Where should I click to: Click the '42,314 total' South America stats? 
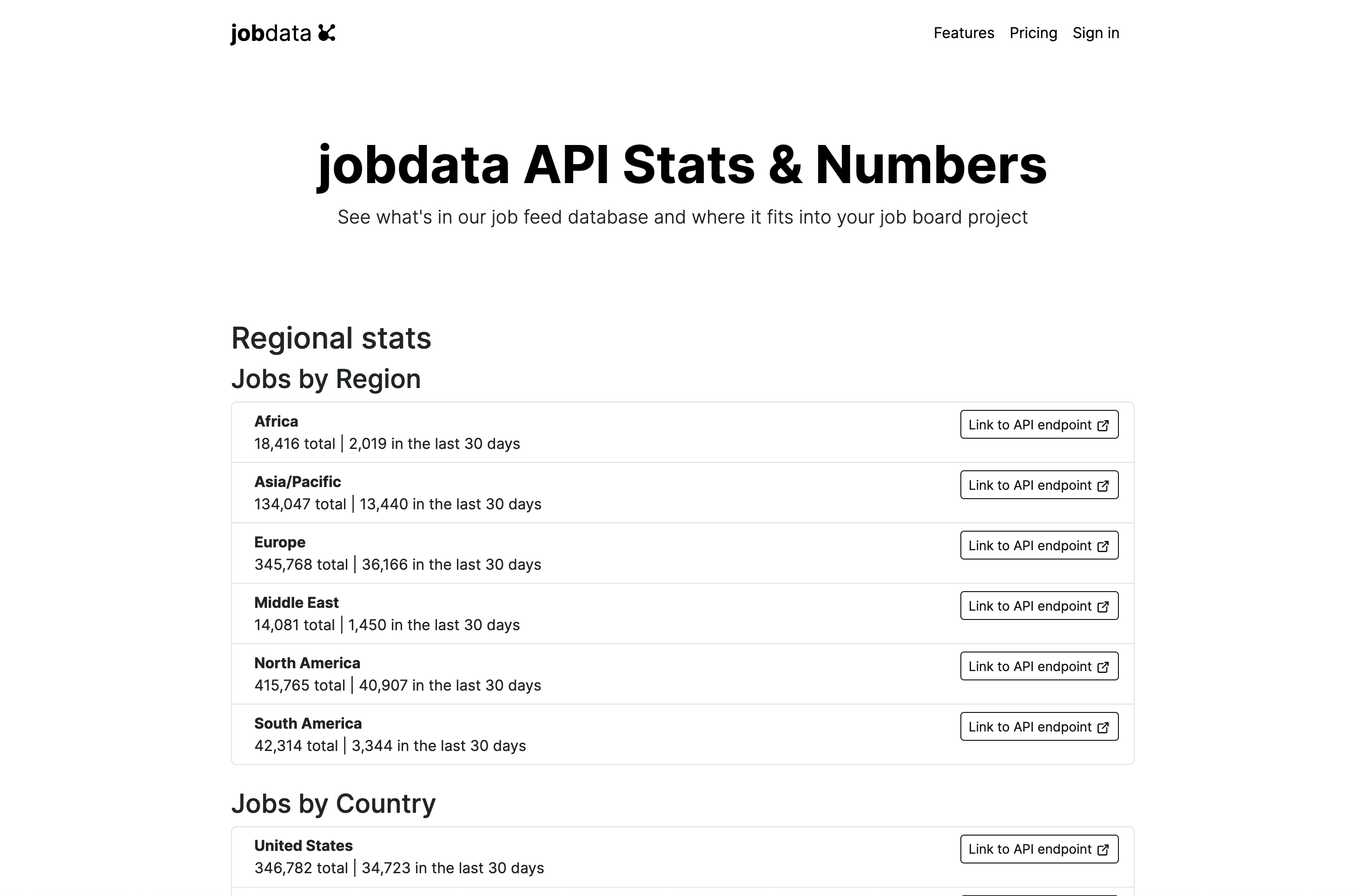pos(390,745)
